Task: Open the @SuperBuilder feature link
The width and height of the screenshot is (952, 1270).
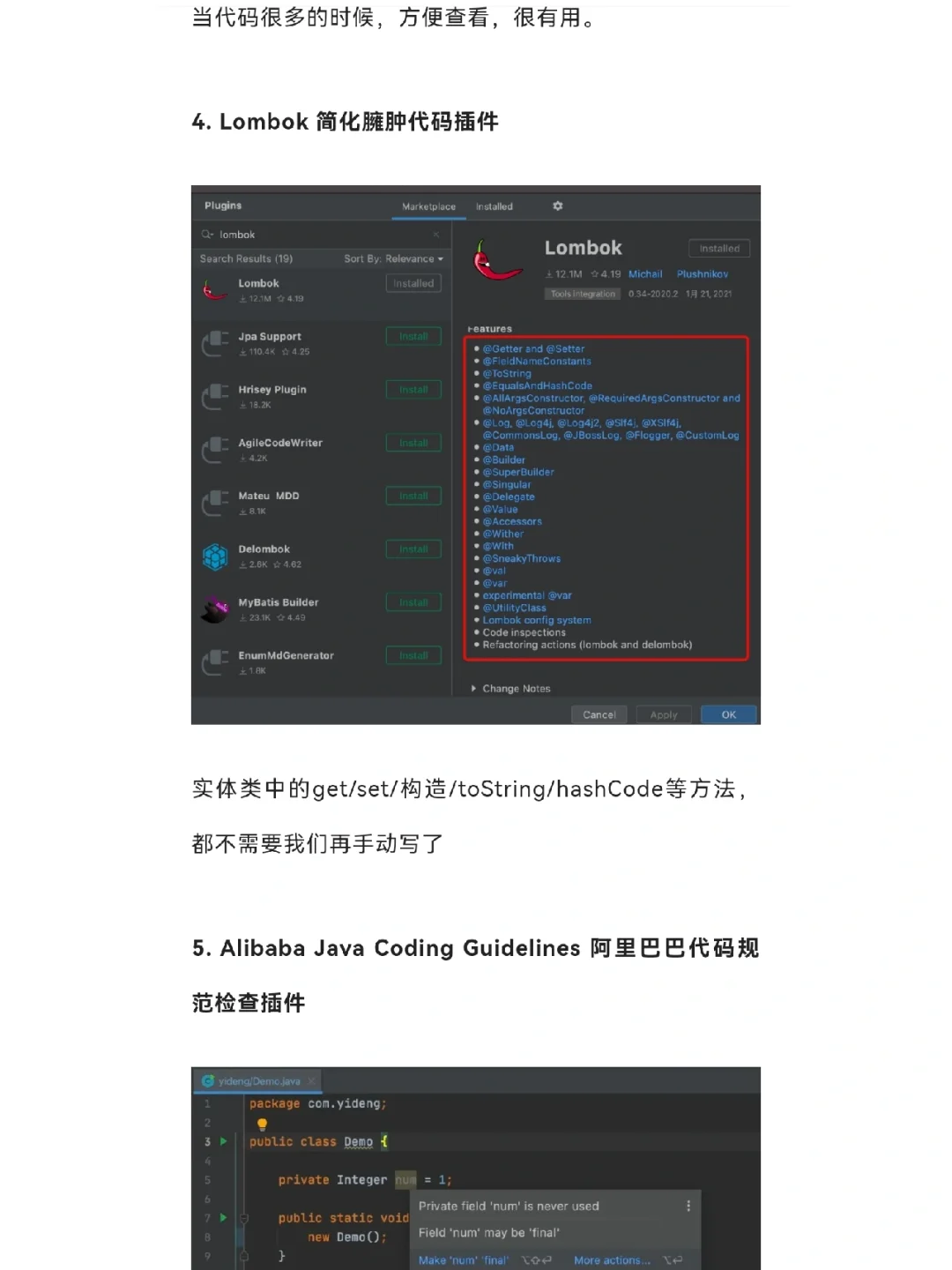Action: [518, 473]
